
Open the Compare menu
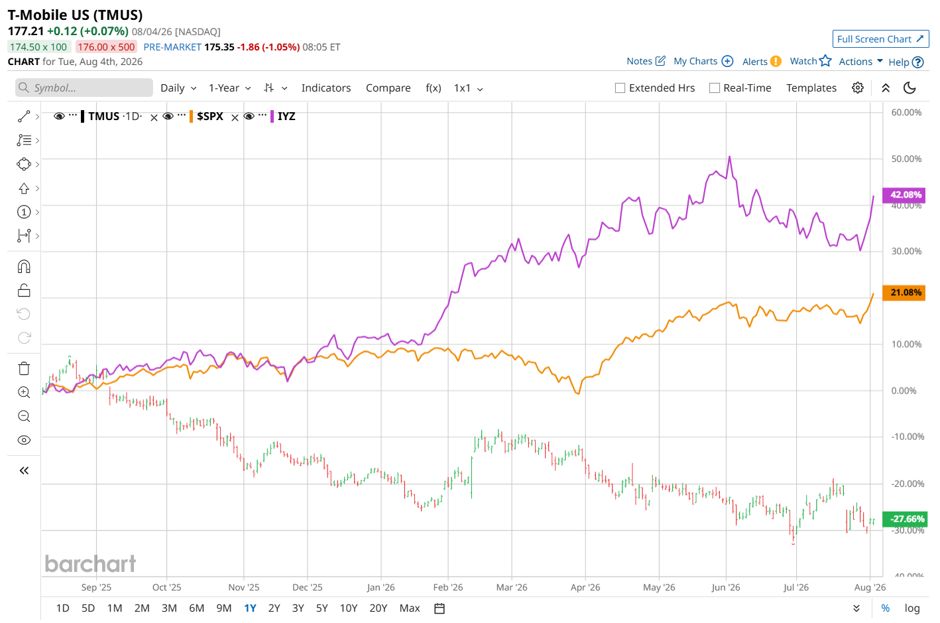(x=388, y=88)
